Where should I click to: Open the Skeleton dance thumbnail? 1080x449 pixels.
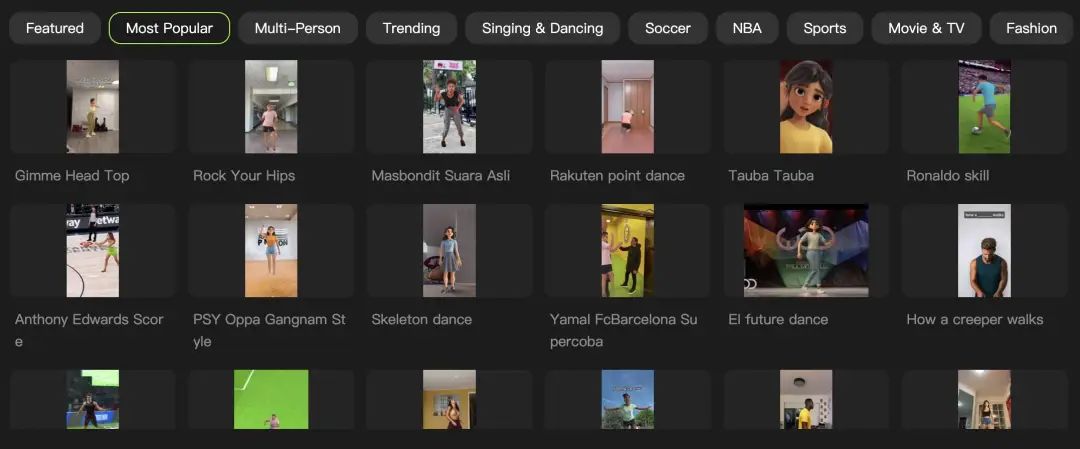449,251
